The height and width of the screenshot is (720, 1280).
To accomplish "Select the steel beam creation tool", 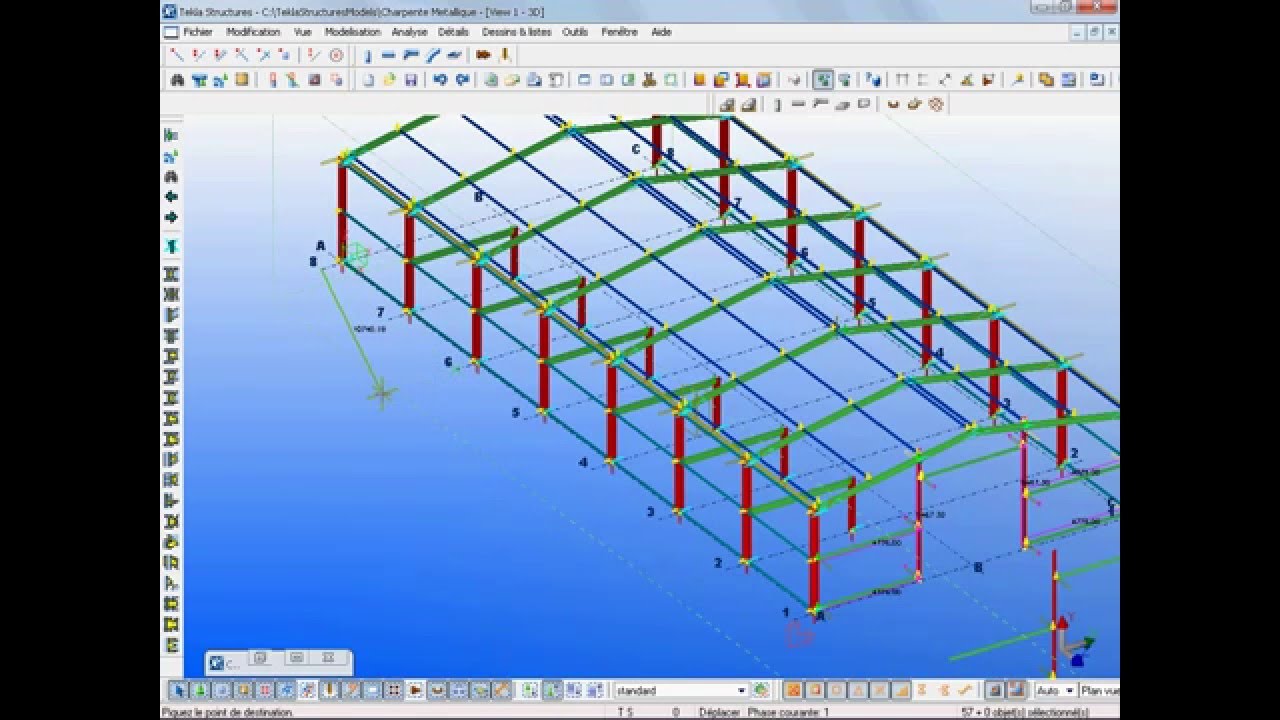I will pos(389,56).
